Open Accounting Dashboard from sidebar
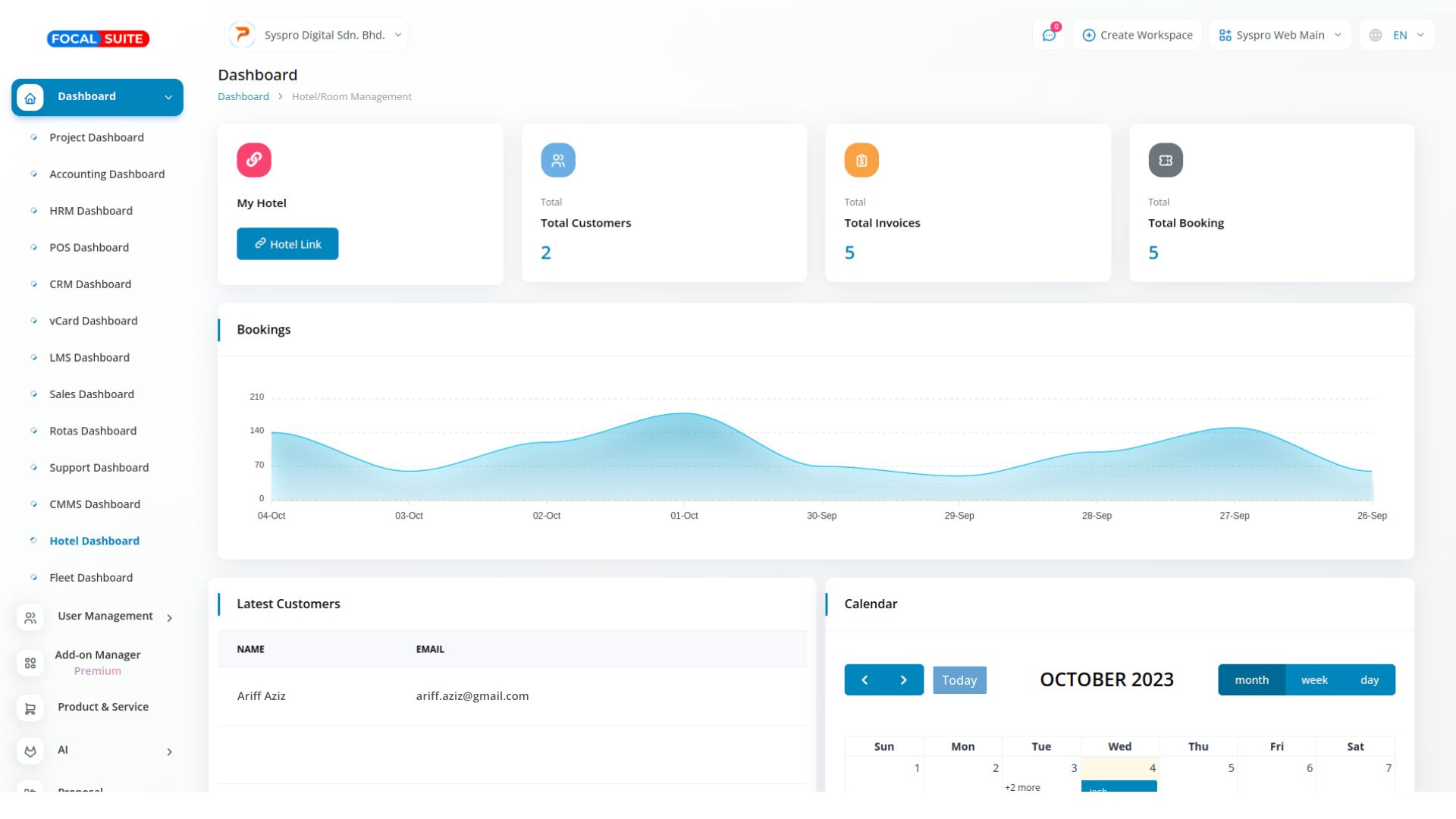The width and height of the screenshot is (1456, 819). [107, 174]
